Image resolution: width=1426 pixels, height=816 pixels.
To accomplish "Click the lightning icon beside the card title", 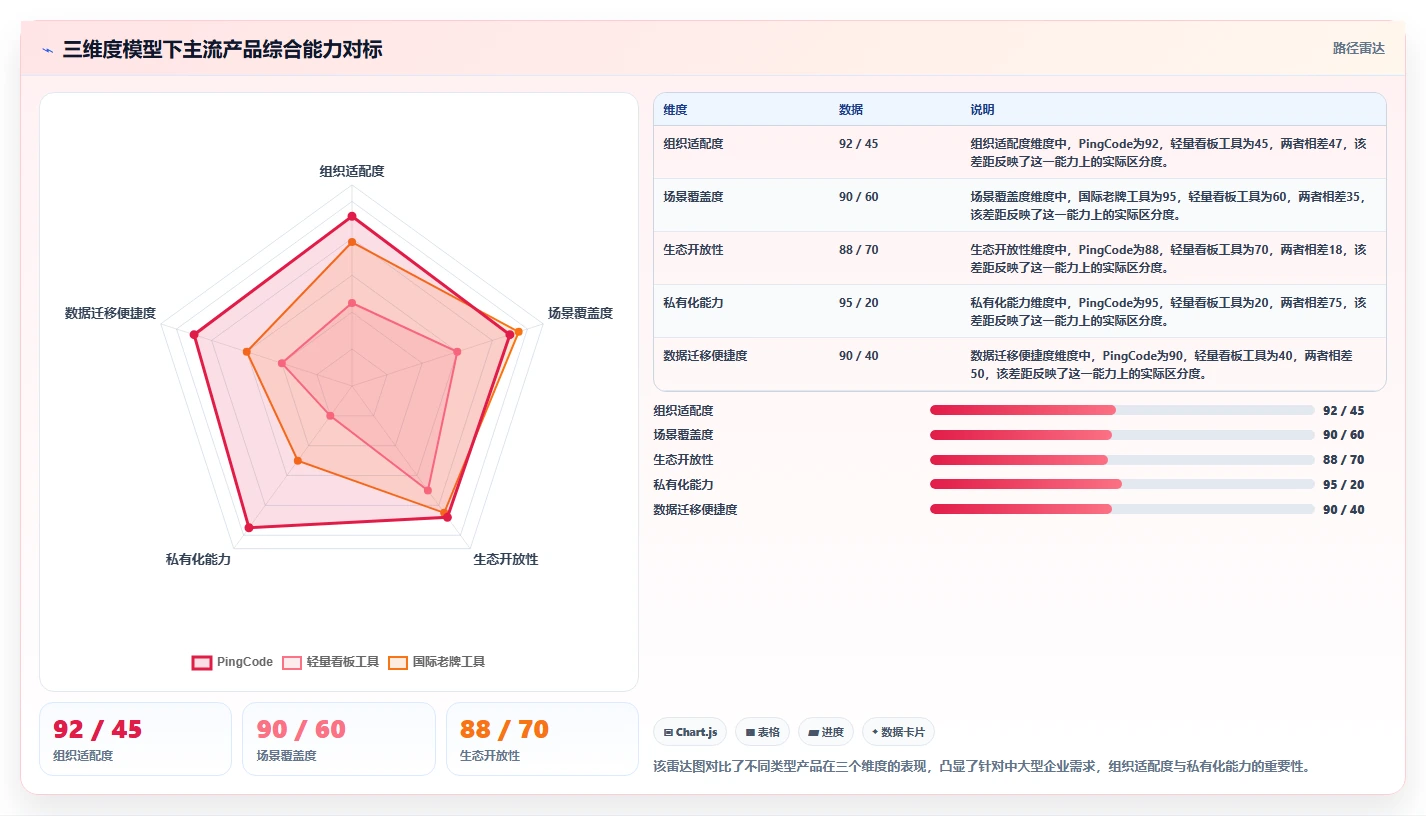I will tap(47, 50).
